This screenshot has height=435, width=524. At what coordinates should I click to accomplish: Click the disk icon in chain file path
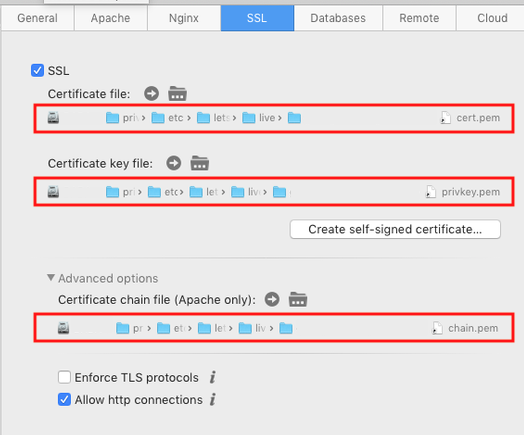[x=63, y=328]
